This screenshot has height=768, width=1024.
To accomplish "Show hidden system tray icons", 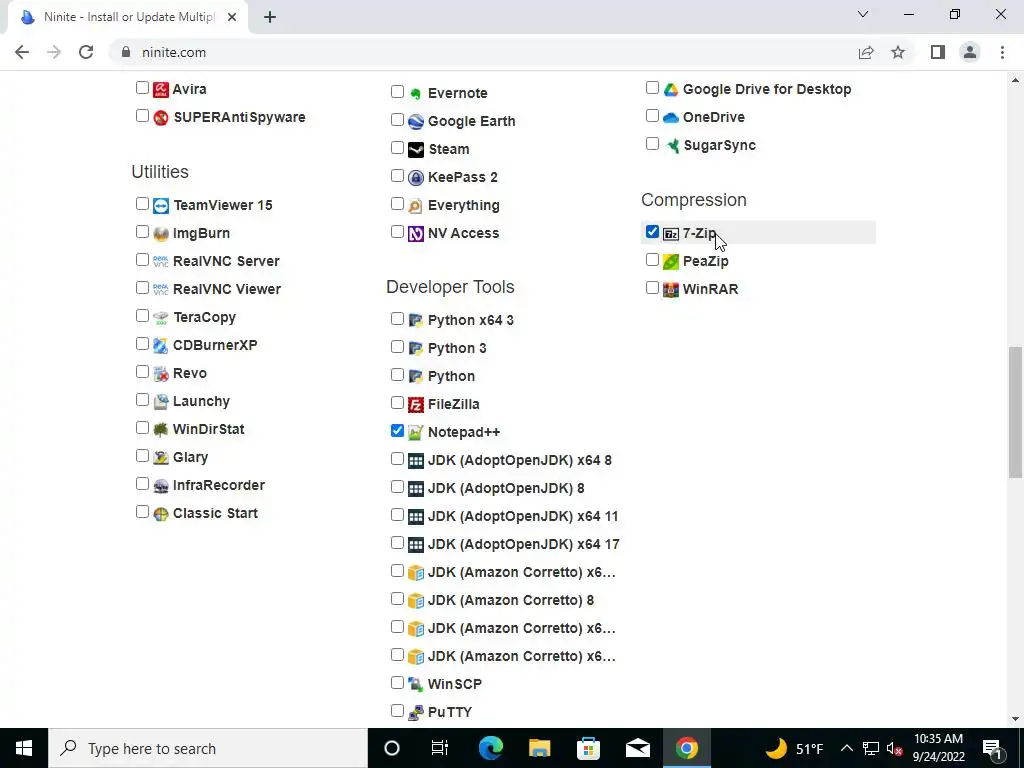I will [x=846, y=748].
